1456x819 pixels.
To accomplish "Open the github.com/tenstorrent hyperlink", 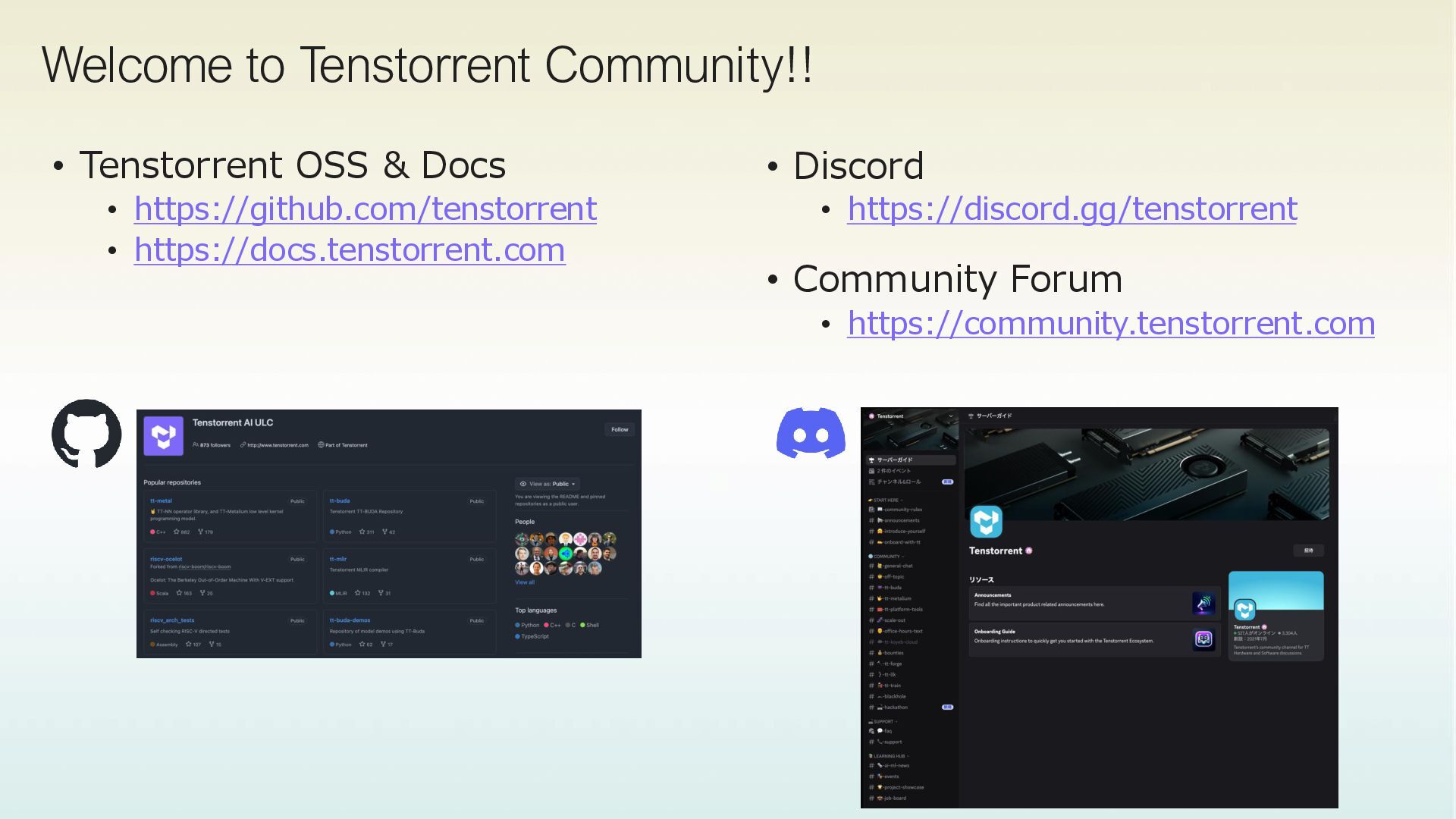I will 365,209.
